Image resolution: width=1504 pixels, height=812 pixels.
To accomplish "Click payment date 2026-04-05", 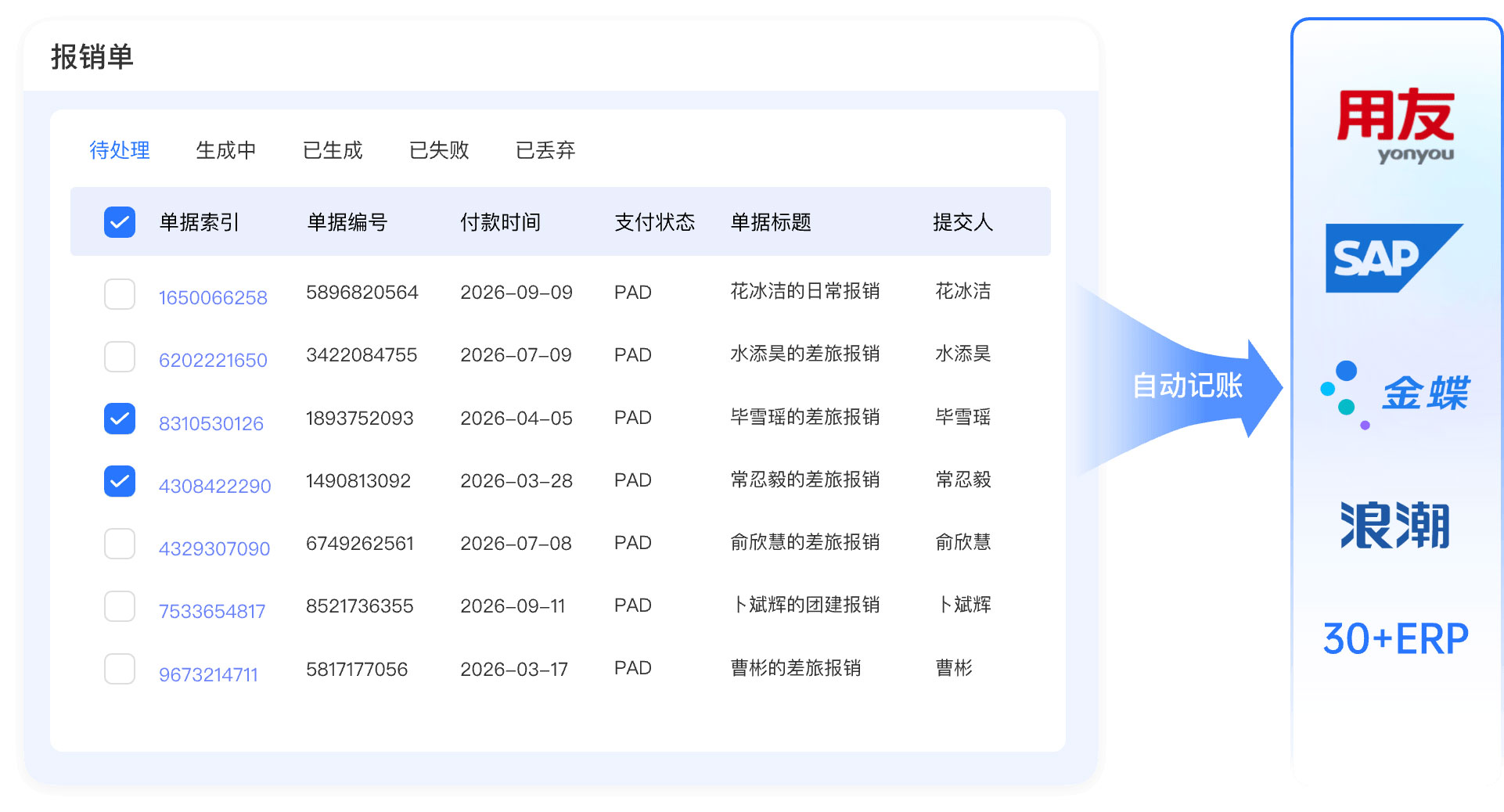I will coord(516,419).
